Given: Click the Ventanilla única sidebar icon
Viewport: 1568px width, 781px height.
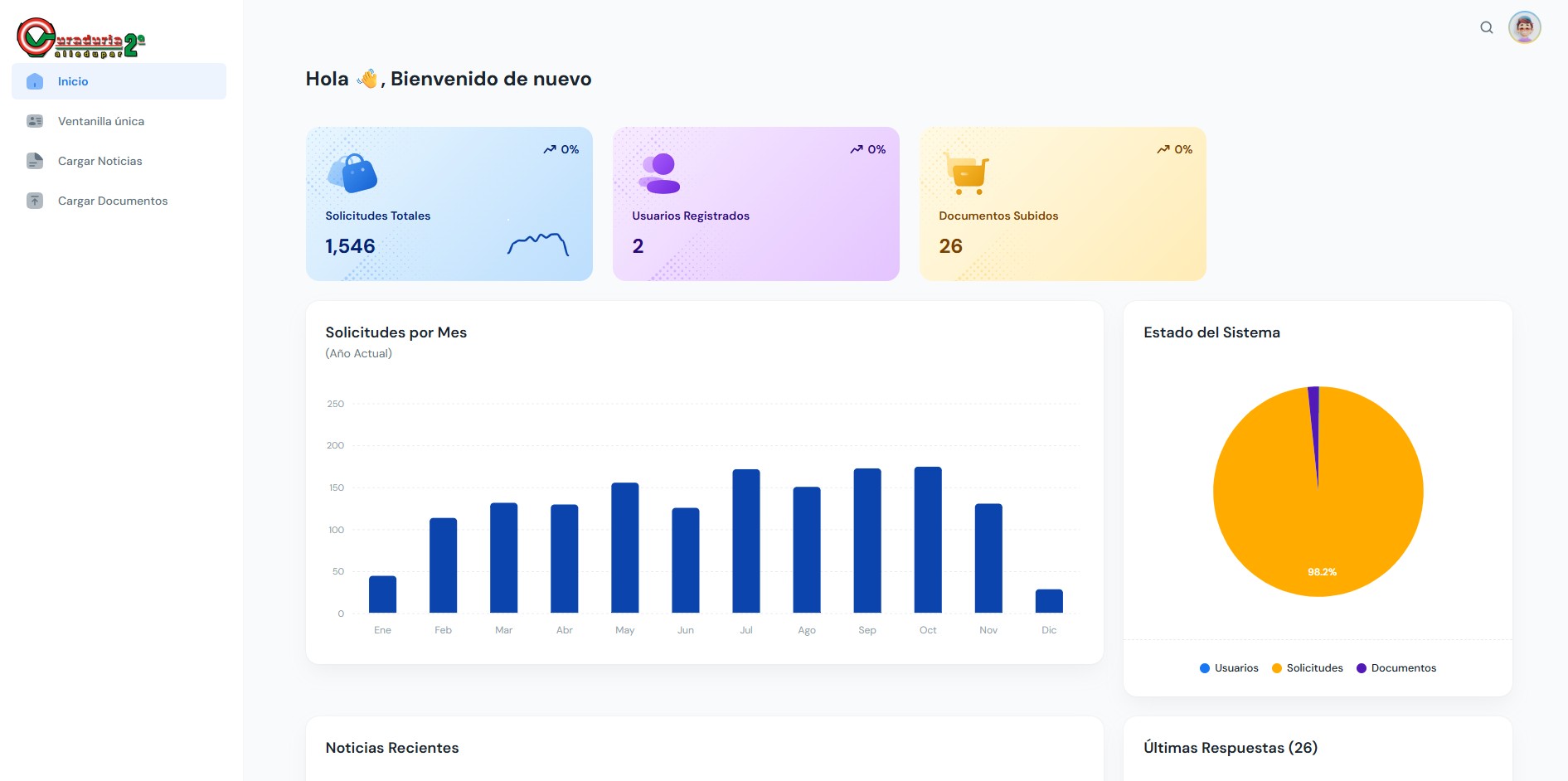Looking at the screenshot, I should [x=35, y=121].
